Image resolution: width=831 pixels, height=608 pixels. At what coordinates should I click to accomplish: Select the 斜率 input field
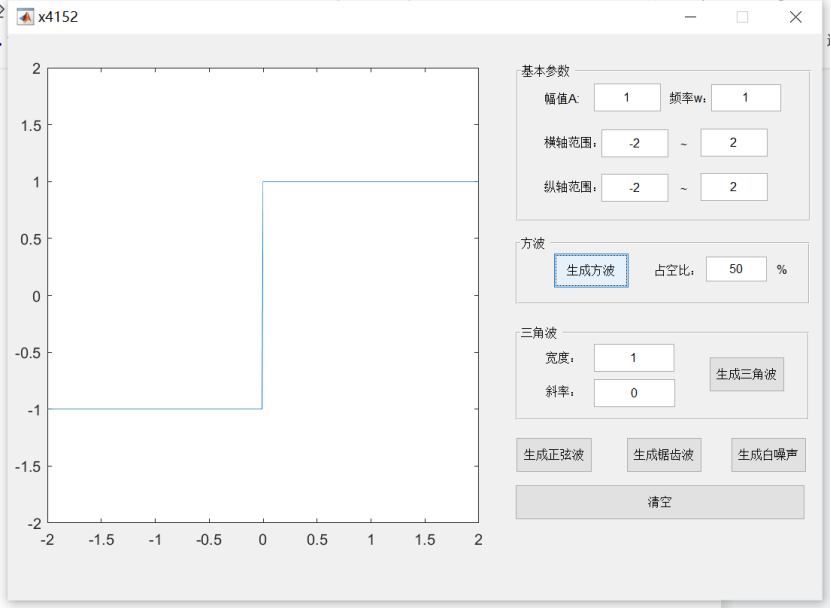pos(634,393)
